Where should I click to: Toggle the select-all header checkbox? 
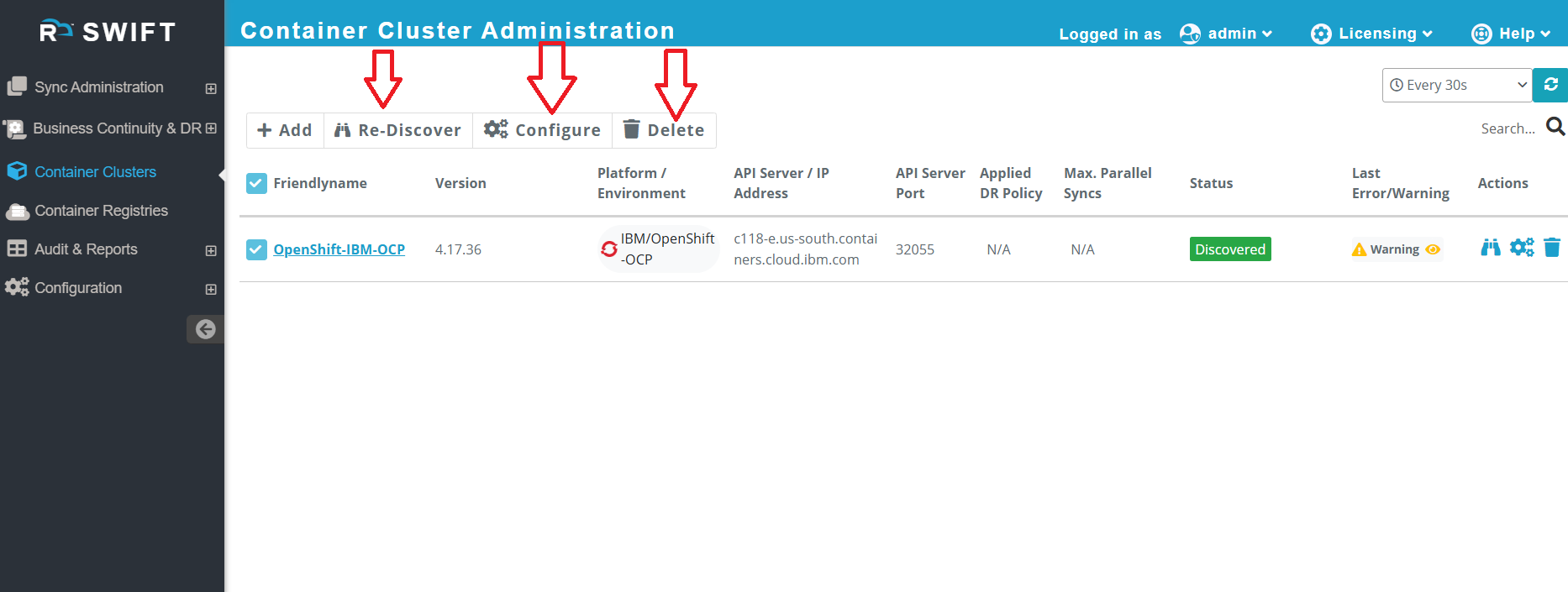[256, 183]
